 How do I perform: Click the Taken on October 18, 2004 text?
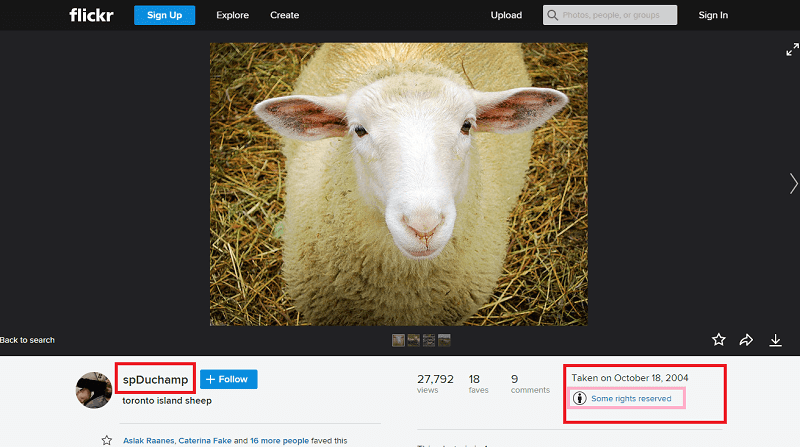point(630,378)
